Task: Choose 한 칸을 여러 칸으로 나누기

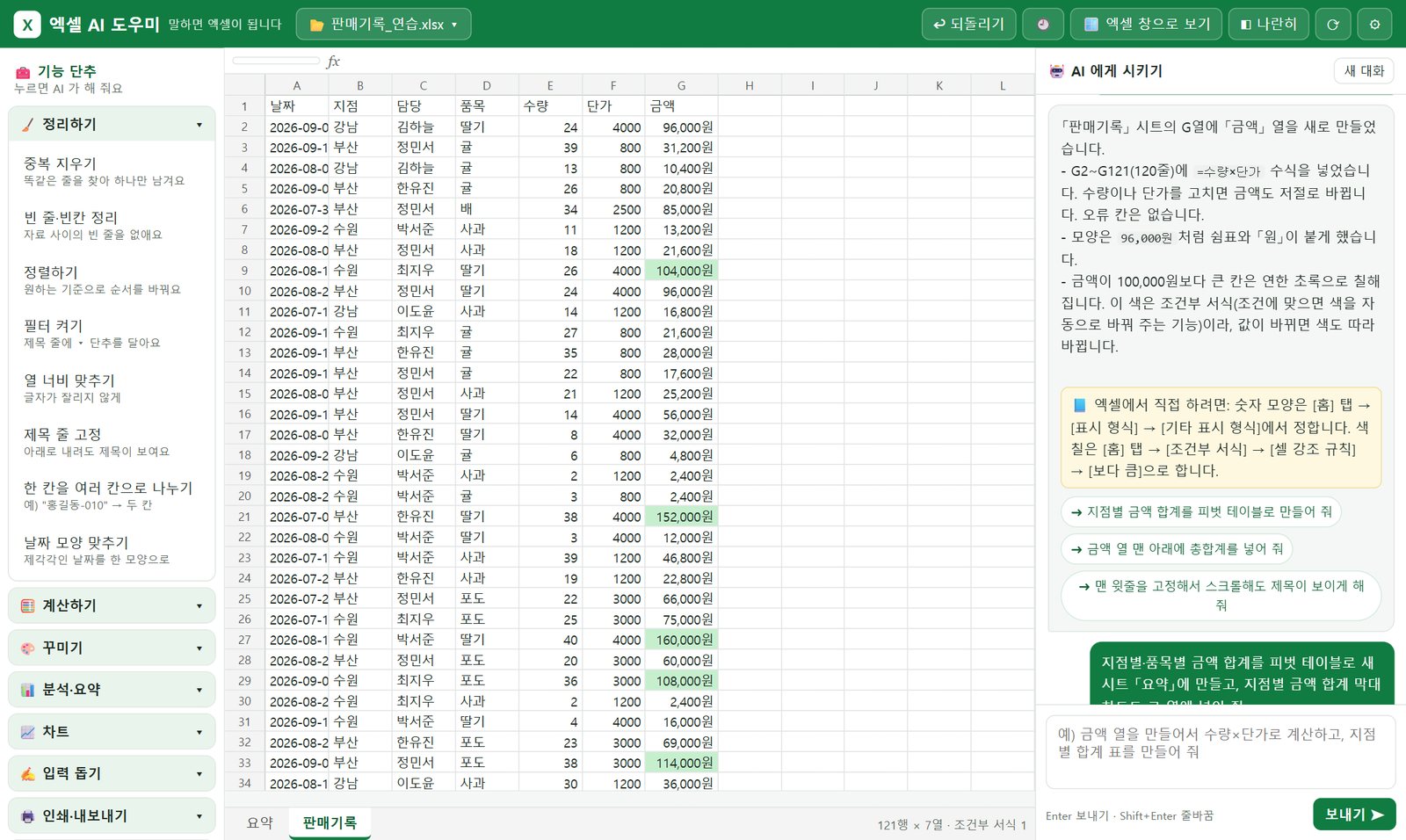Action: pos(112,496)
